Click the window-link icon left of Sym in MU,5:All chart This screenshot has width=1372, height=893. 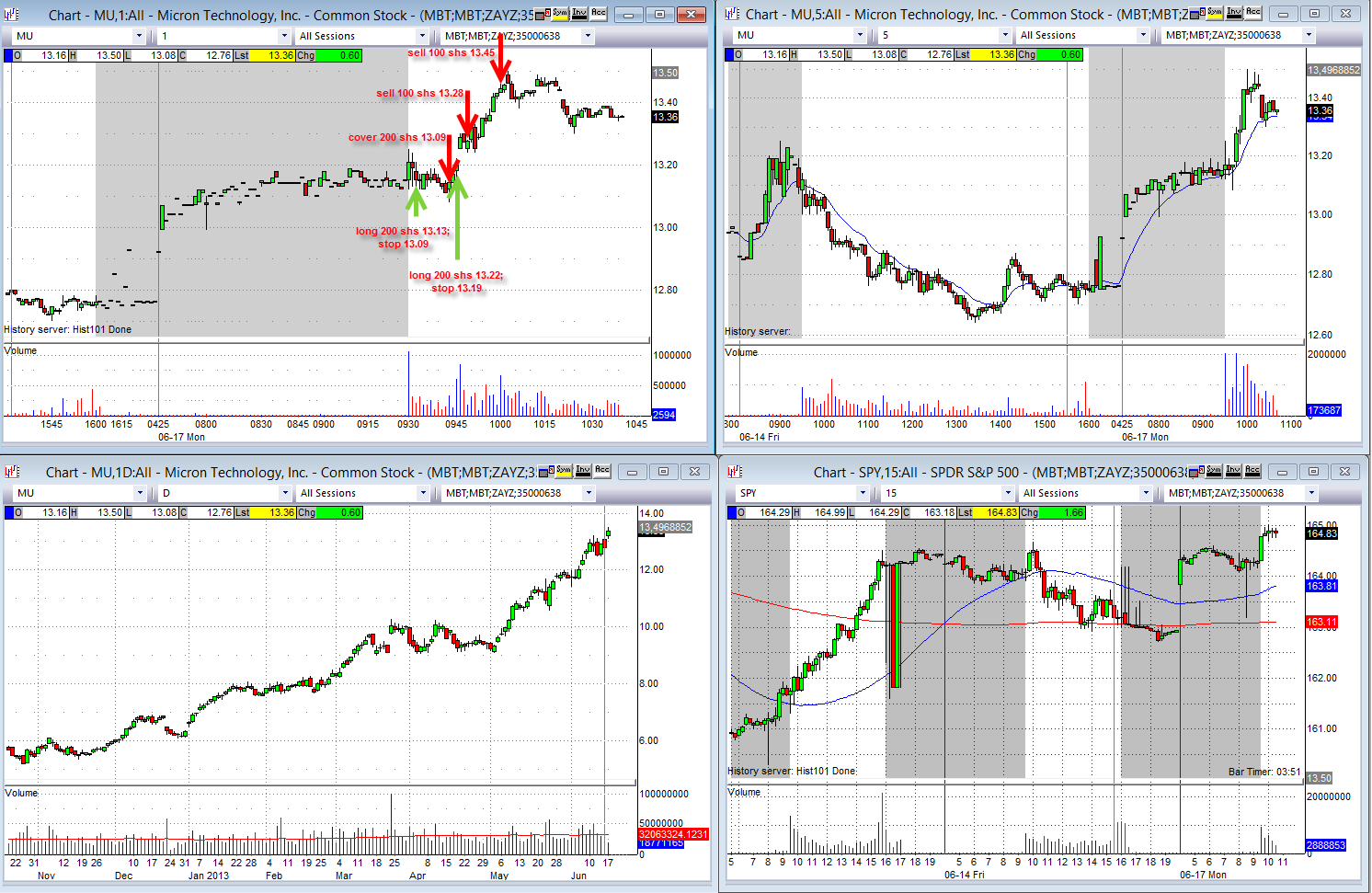1199,12
